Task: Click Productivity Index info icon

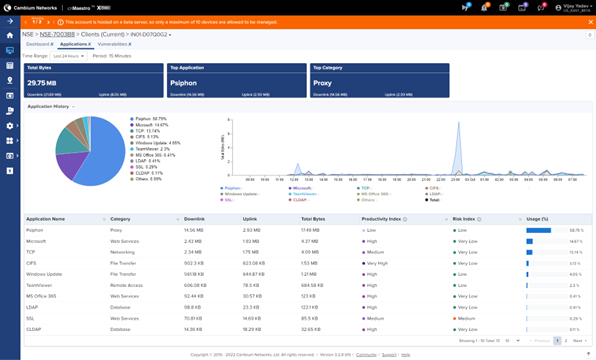Action: tap(405, 219)
